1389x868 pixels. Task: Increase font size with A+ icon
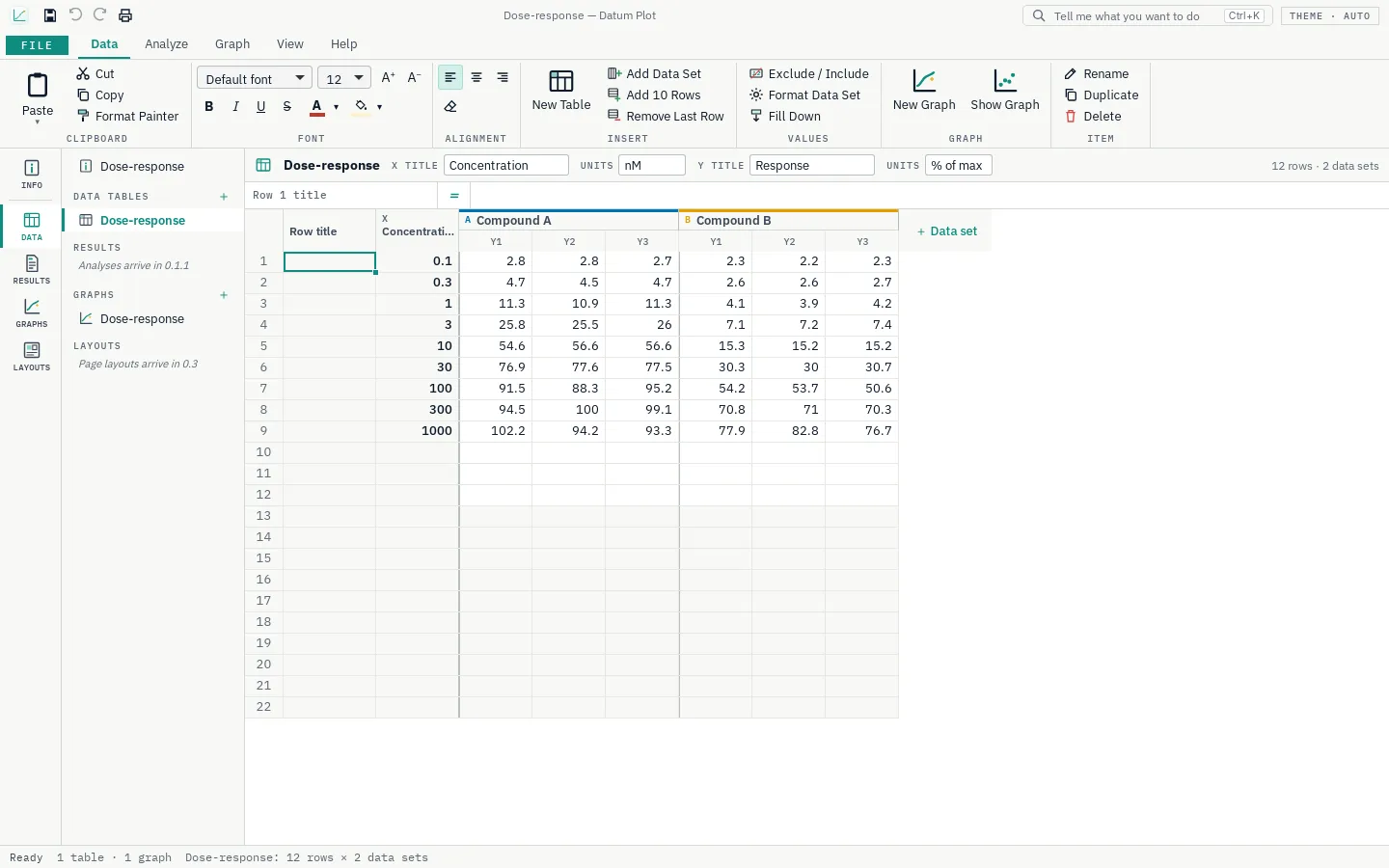(389, 78)
